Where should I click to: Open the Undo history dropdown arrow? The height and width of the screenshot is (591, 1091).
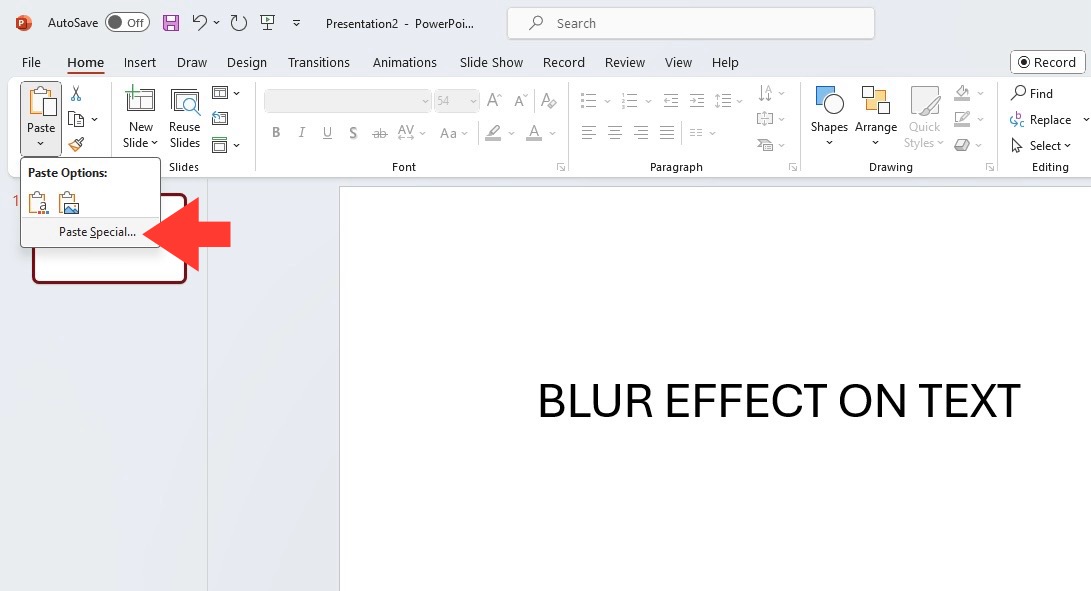click(216, 23)
